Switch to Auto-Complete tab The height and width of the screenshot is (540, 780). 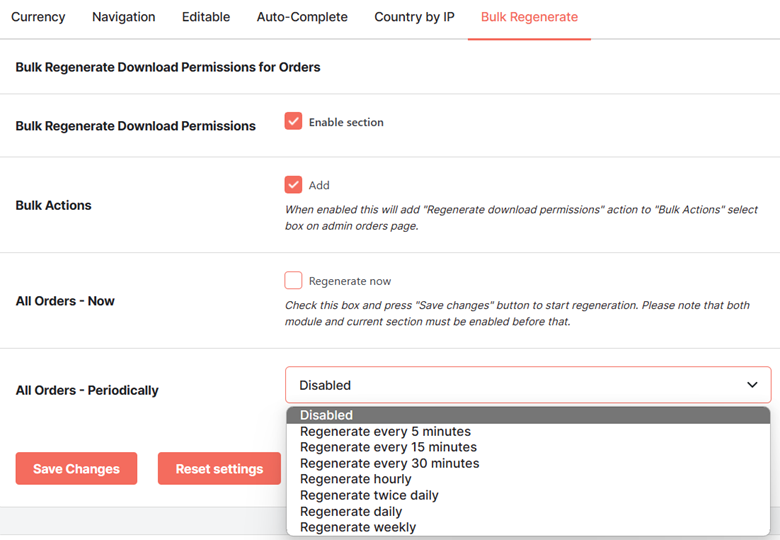pos(302,17)
